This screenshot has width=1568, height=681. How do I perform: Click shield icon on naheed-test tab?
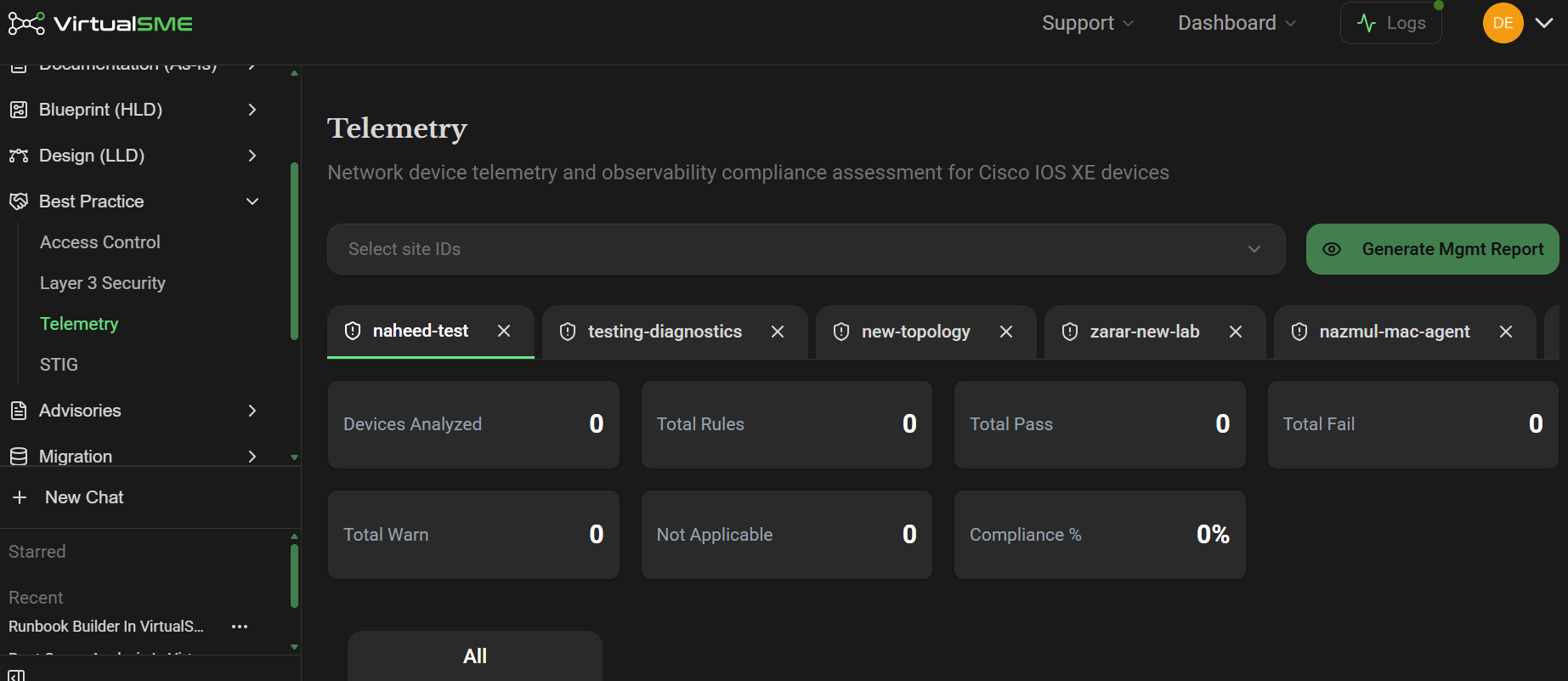point(353,331)
